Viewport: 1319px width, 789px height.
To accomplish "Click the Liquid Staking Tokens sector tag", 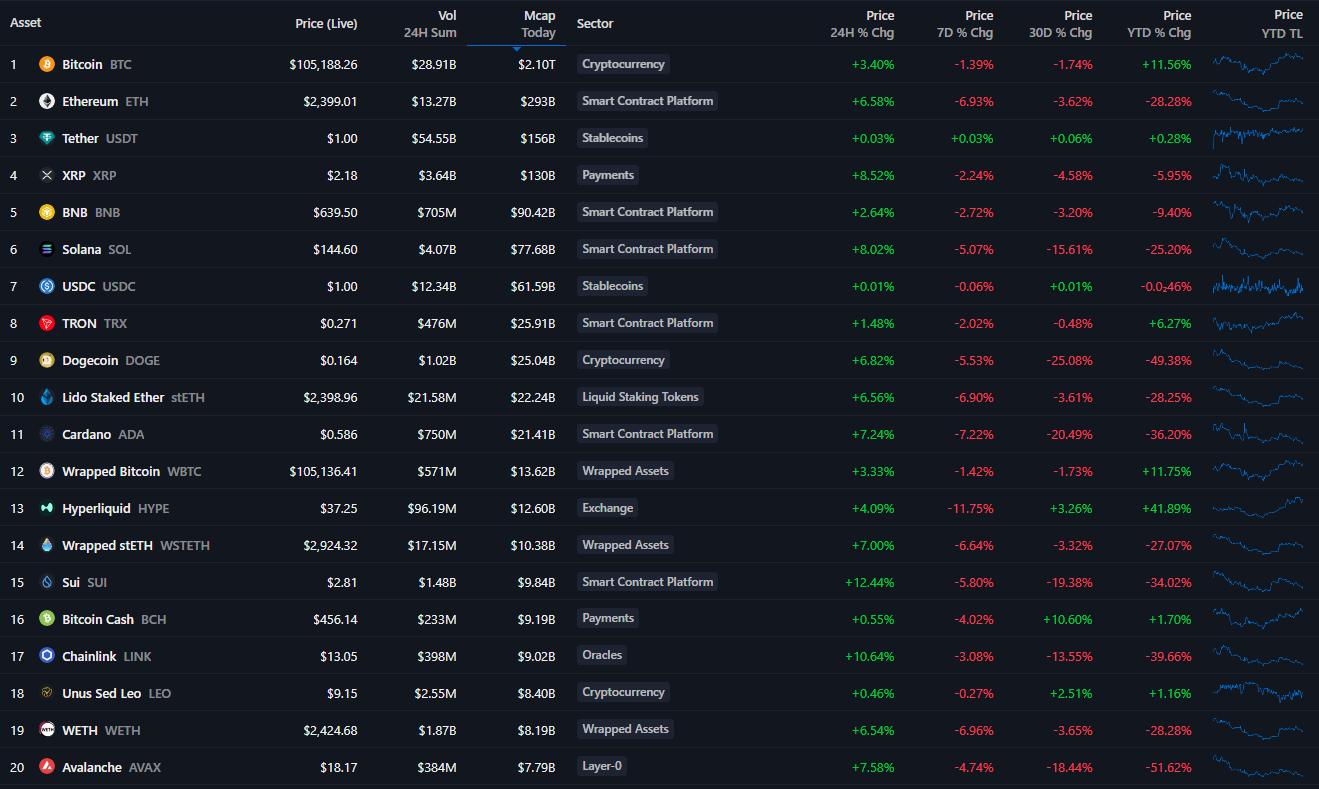I will 640,397.
